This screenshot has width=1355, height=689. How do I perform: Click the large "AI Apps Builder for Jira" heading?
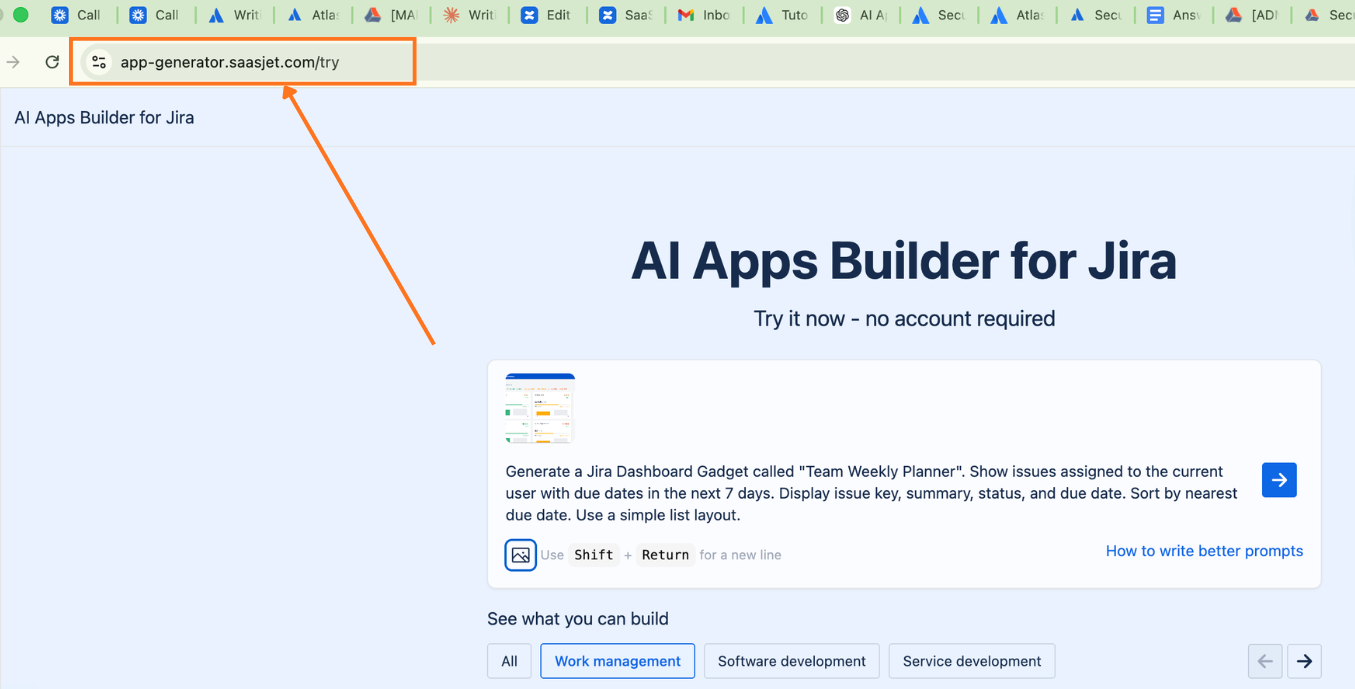tap(904, 261)
